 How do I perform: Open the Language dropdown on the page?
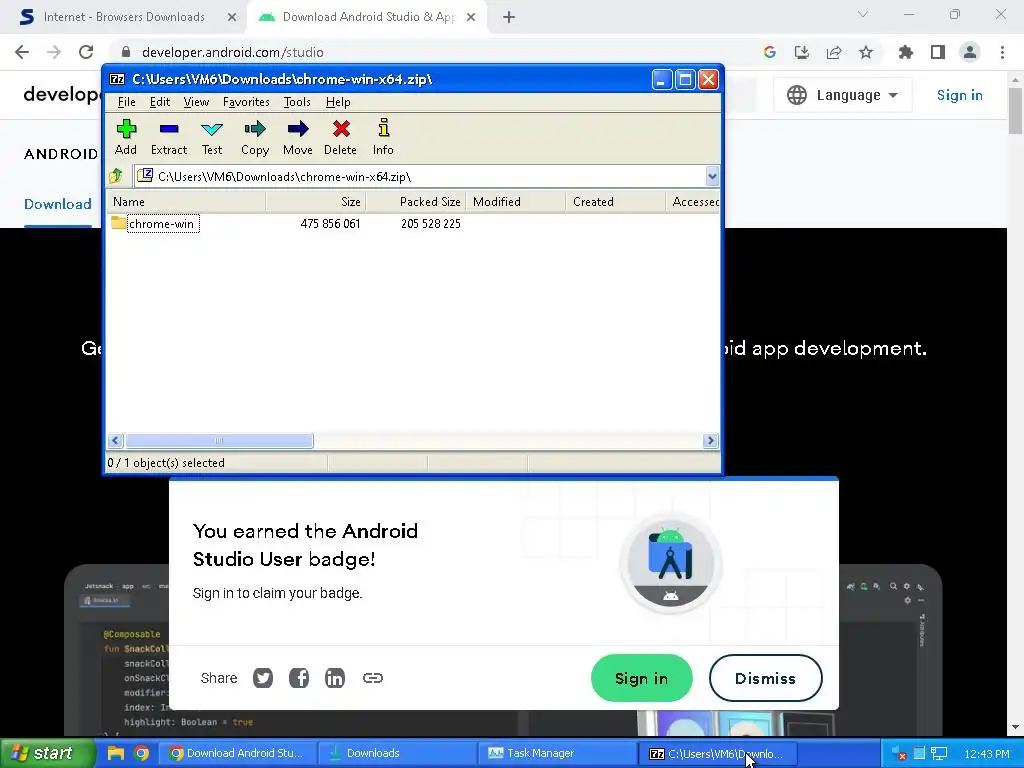(842, 95)
